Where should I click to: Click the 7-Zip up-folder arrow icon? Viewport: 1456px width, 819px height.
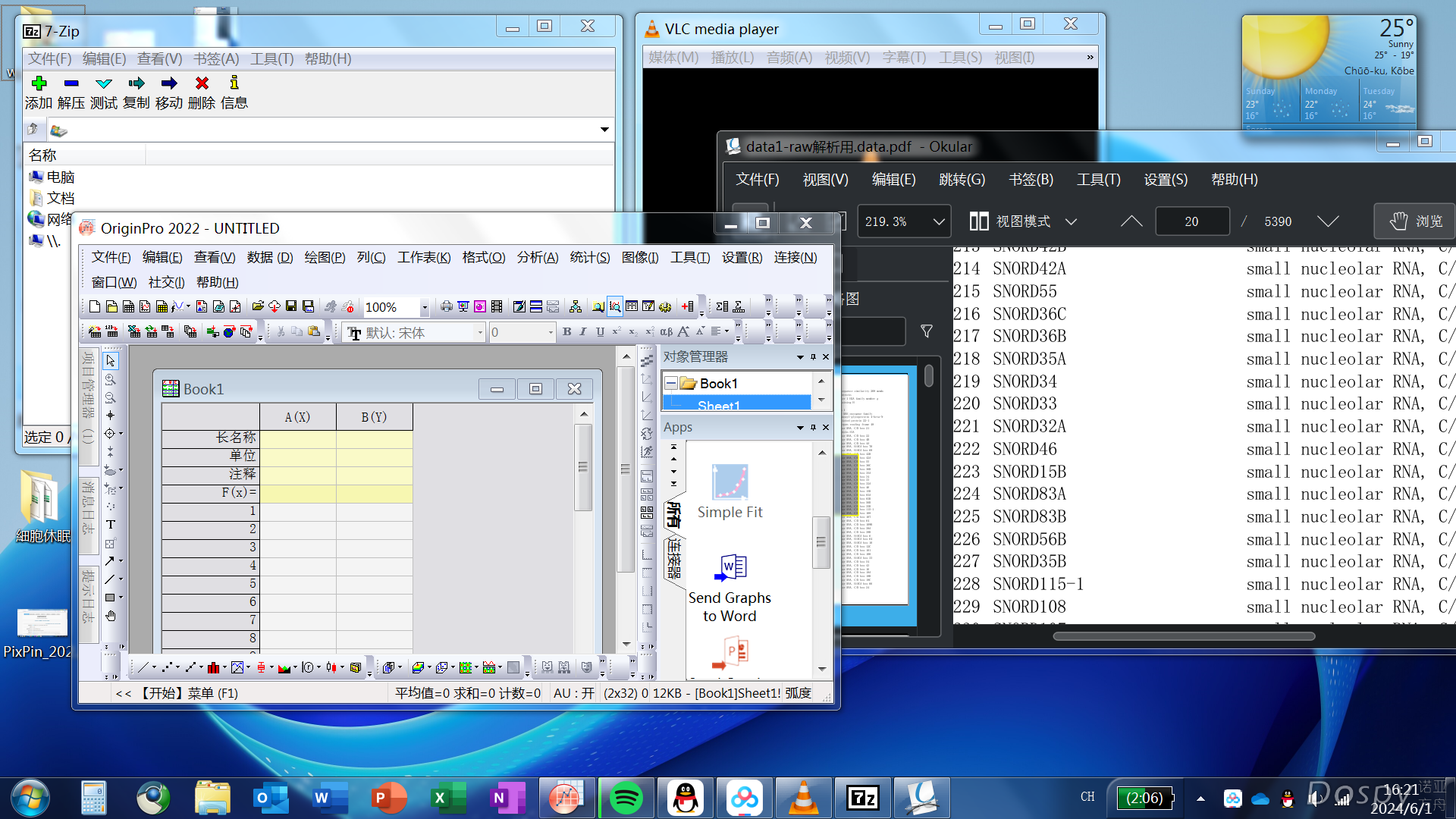(33, 130)
